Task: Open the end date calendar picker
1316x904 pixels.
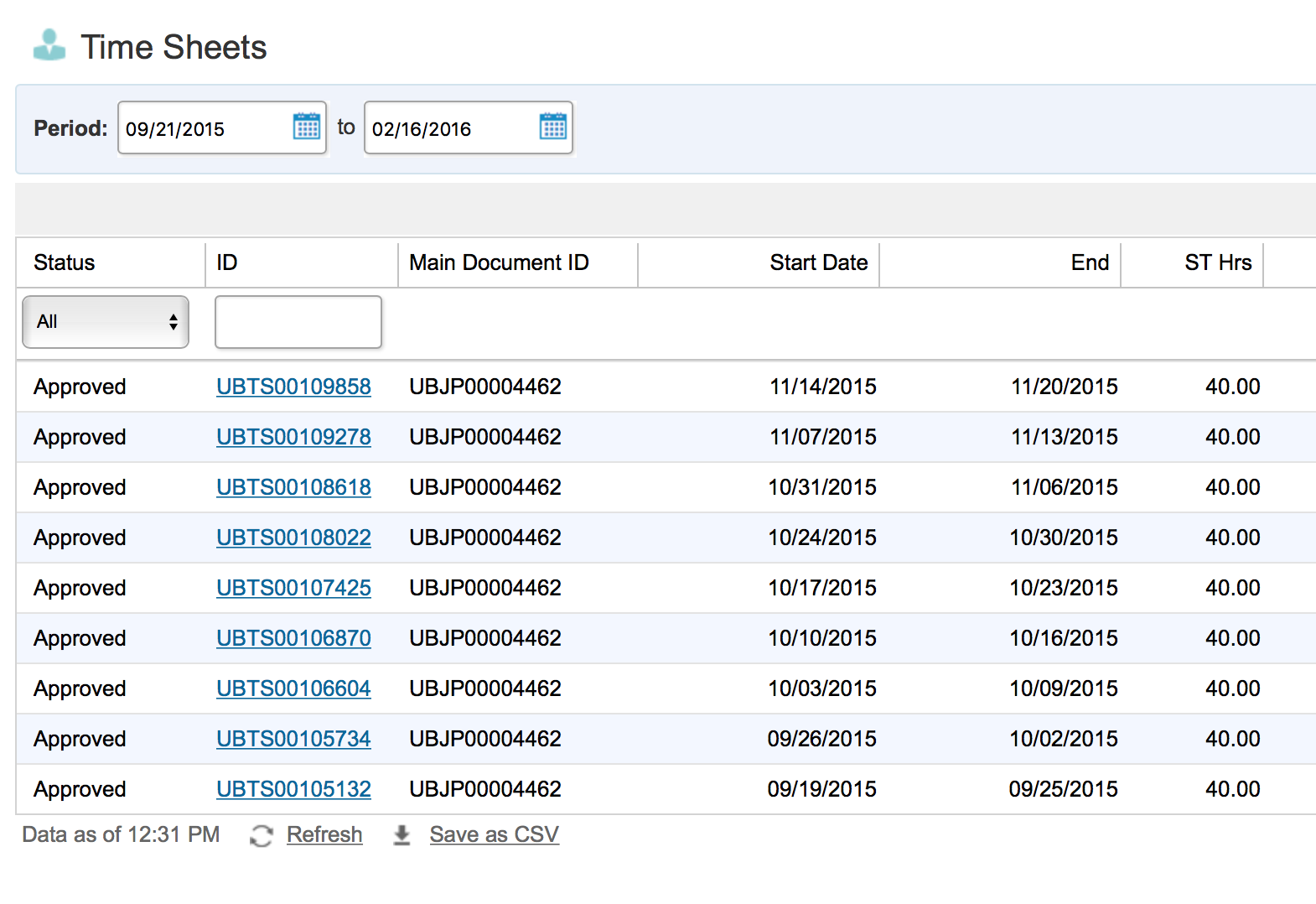Action: point(553,127)
